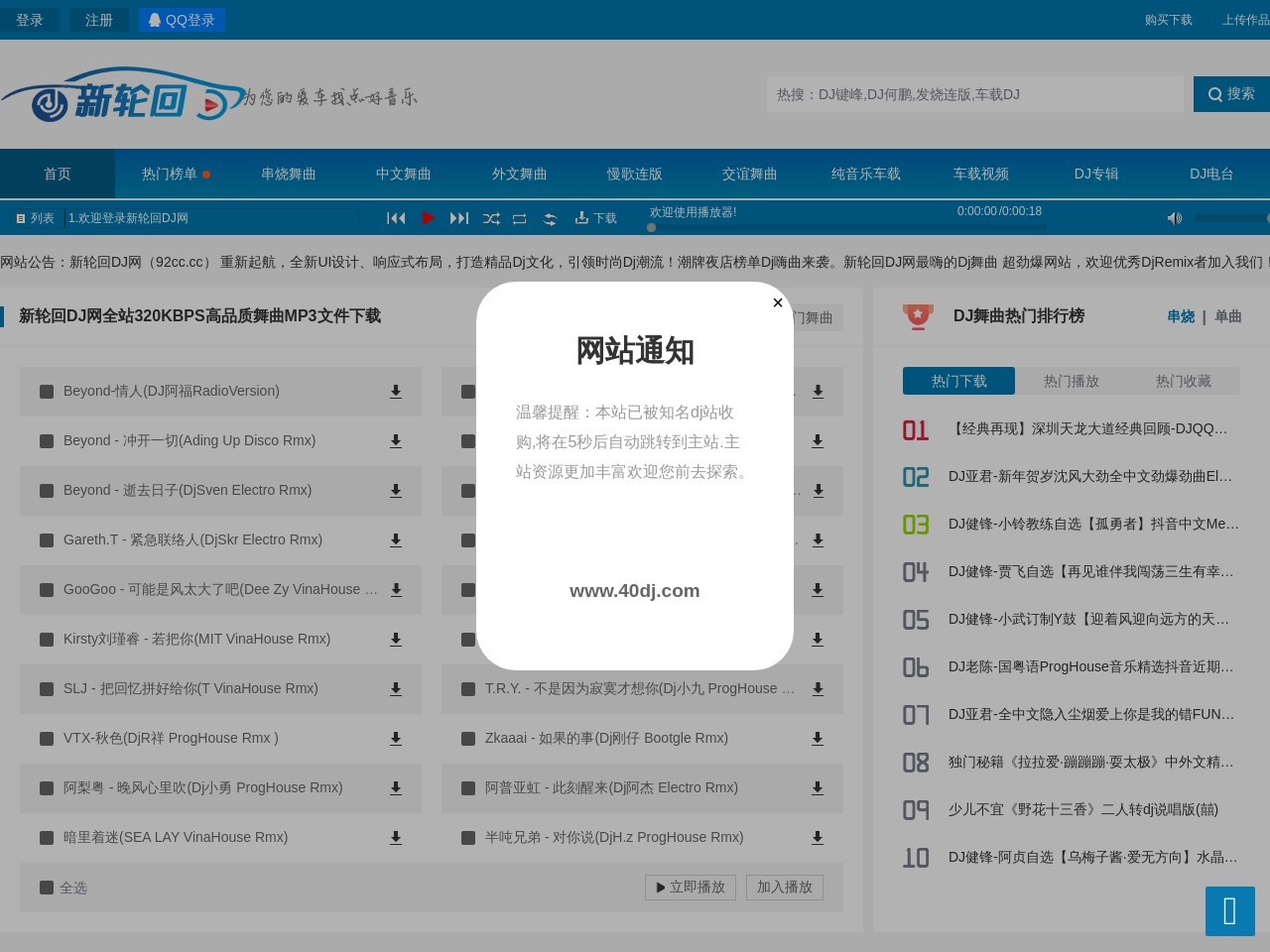Check the 阿梨粤 - 晚风心里吹 checkbox
The width and height of the screenshot is (1270, 952).
[47, 788]
